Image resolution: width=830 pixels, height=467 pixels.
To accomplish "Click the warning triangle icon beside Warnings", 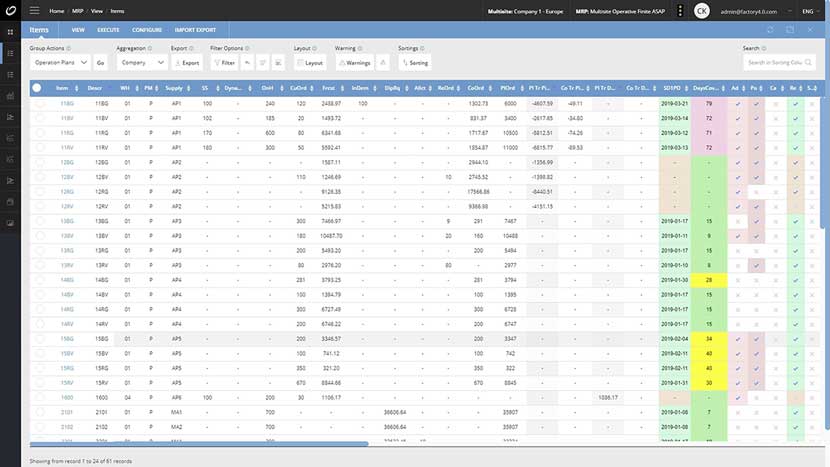I will click(383, 62).
